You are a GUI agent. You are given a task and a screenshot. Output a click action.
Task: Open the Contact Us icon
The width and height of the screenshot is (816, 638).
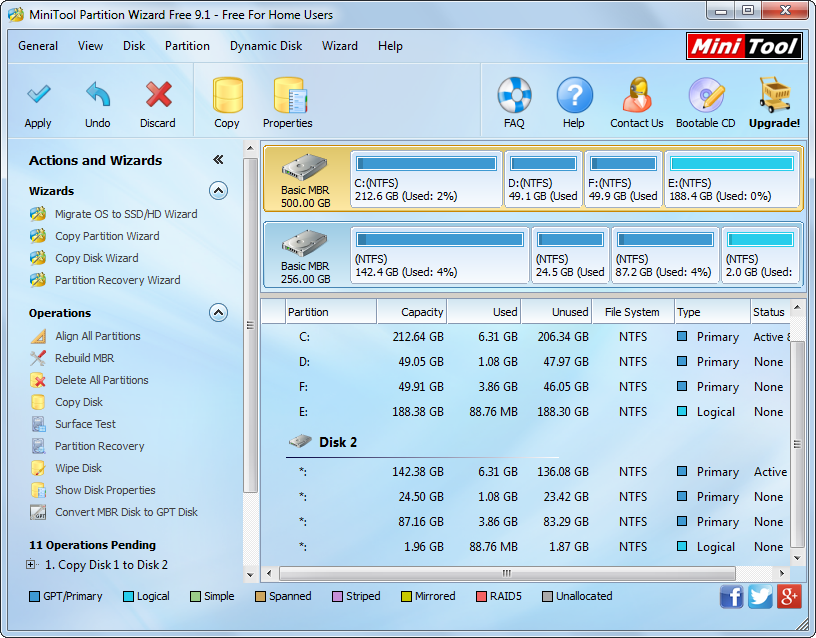click(x=637, y=95)
